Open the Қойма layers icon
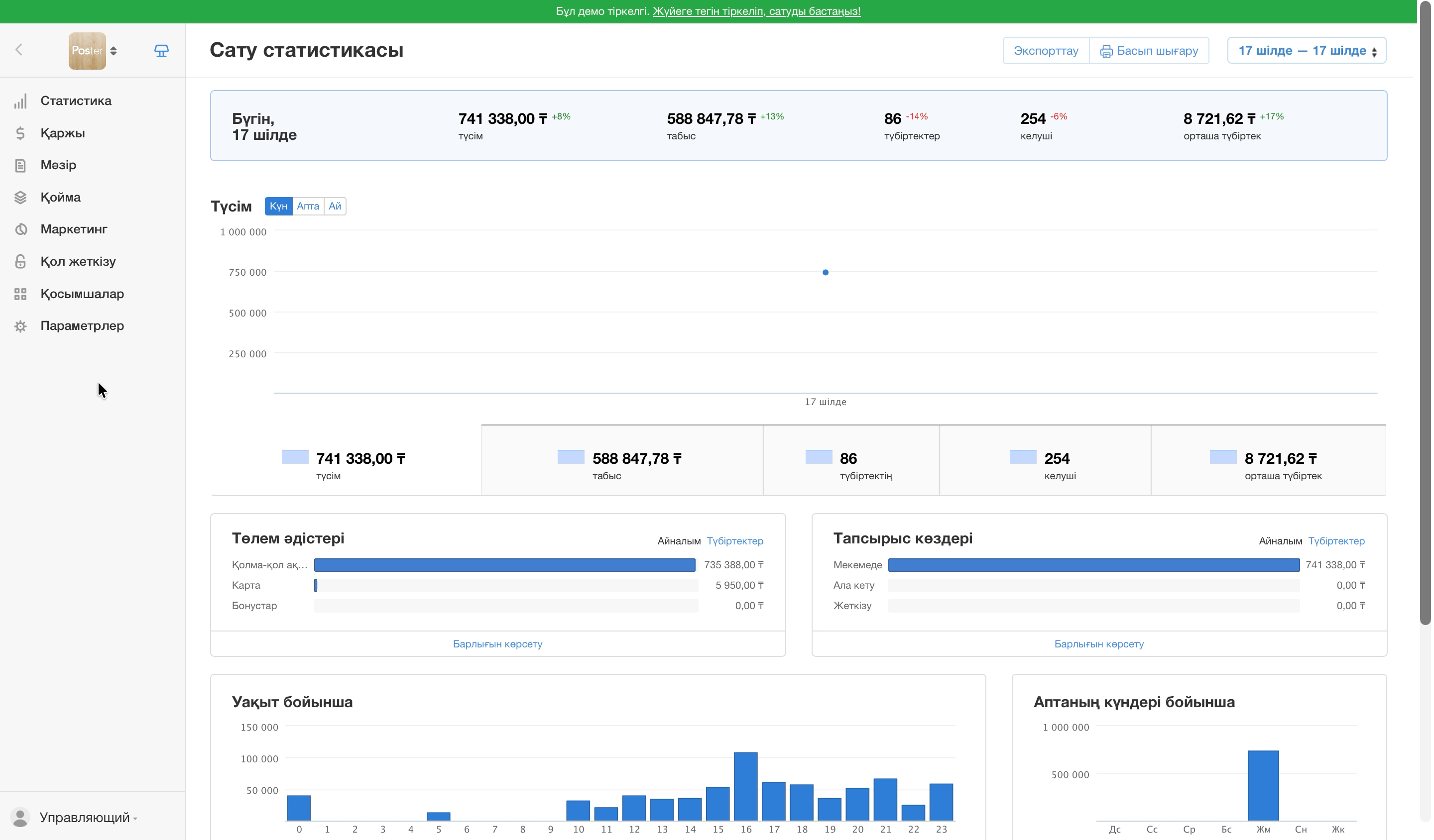 pyautogui.click(x=20, y=198)
